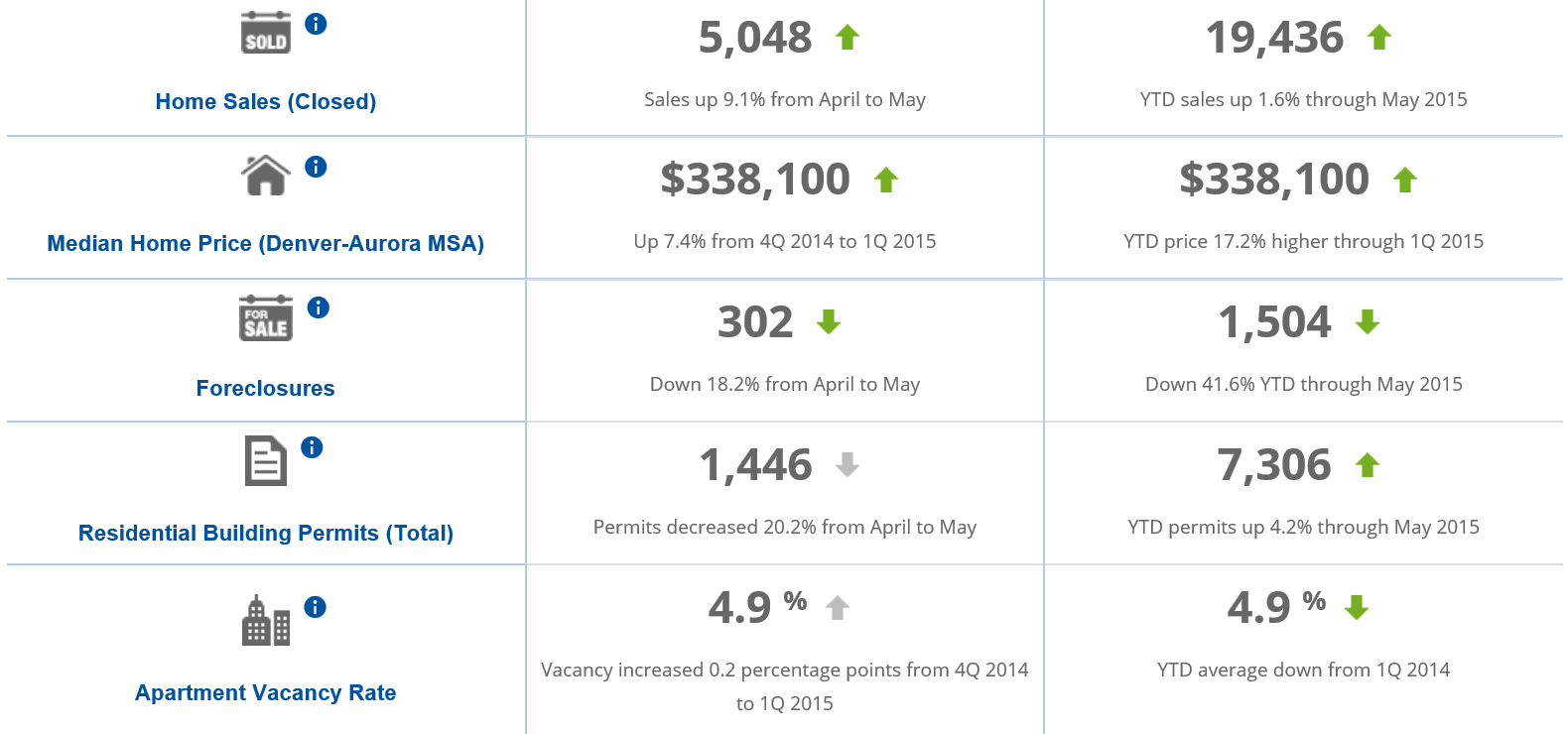Click the info icon beside the Sold sign

[316, 24]
